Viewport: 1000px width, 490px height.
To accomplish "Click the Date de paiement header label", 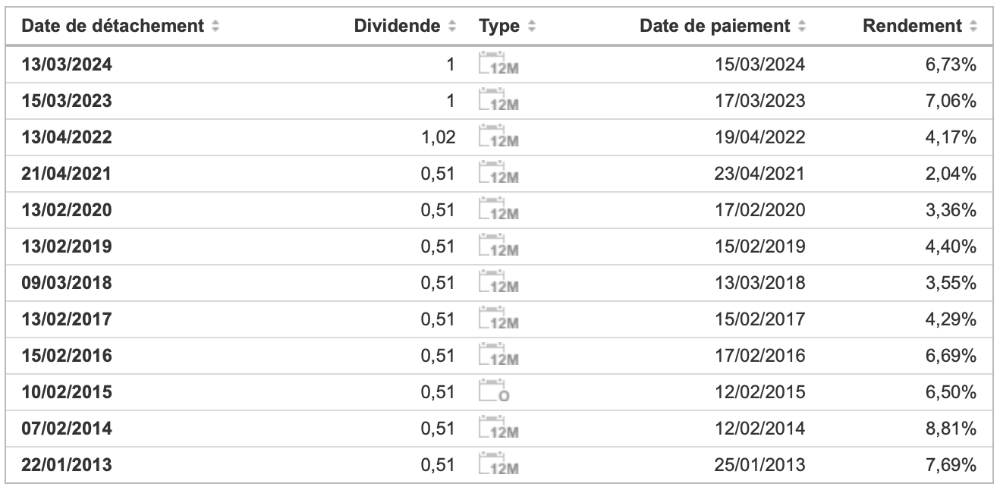I will click(714, 25).
